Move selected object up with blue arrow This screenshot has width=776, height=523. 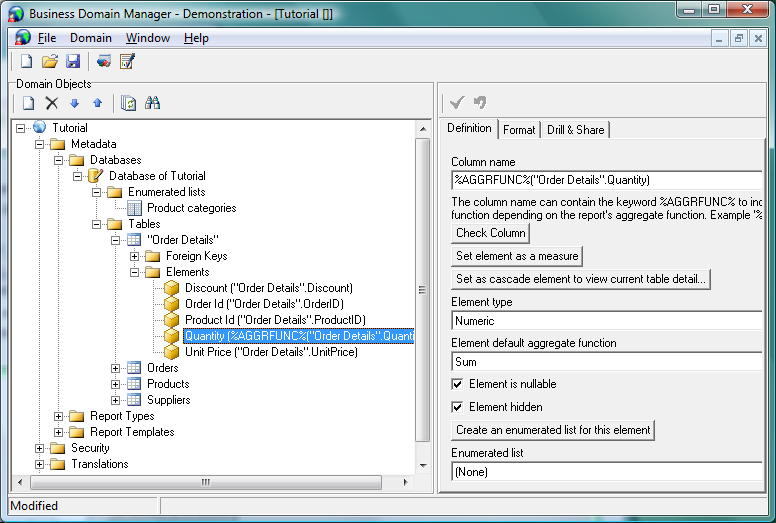pos(97,103)
